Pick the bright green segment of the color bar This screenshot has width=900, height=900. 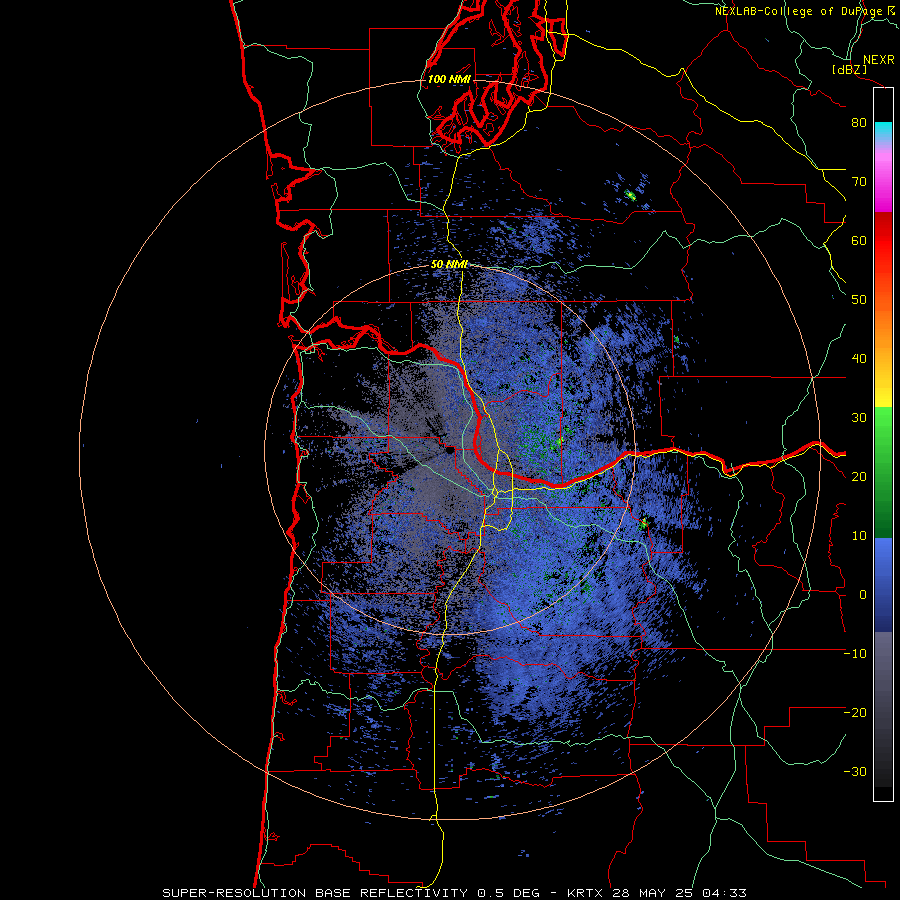[x=883, y=436]
